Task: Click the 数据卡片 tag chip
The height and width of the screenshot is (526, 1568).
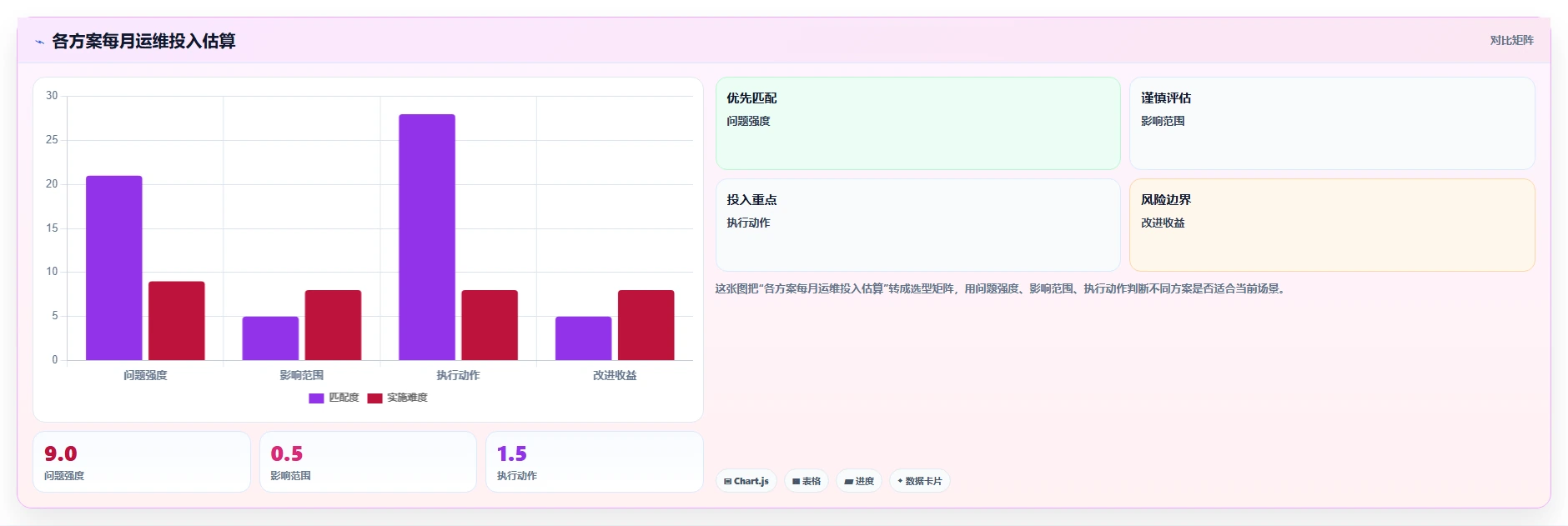Action: 920,481
